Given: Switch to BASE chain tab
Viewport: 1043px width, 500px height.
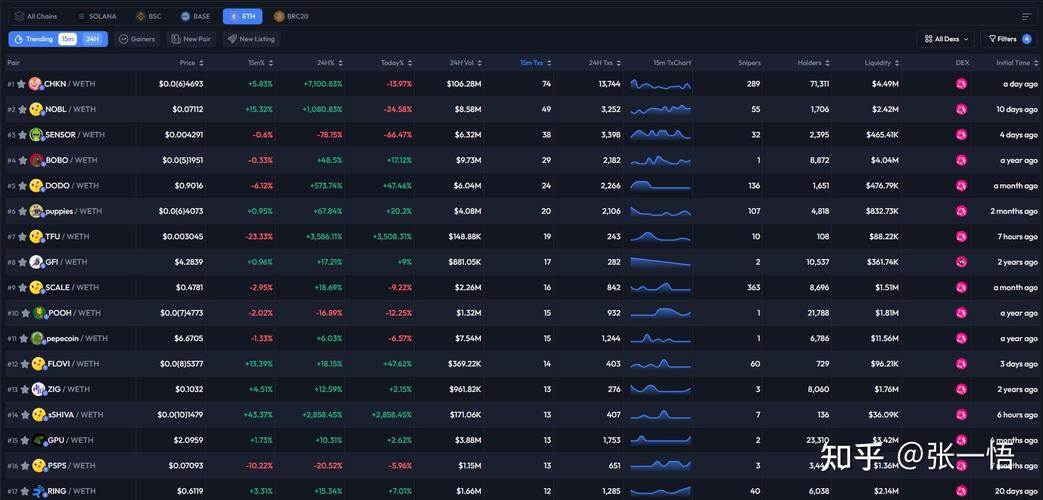Looking at the screenshot, I should click(x=196, y=17).
